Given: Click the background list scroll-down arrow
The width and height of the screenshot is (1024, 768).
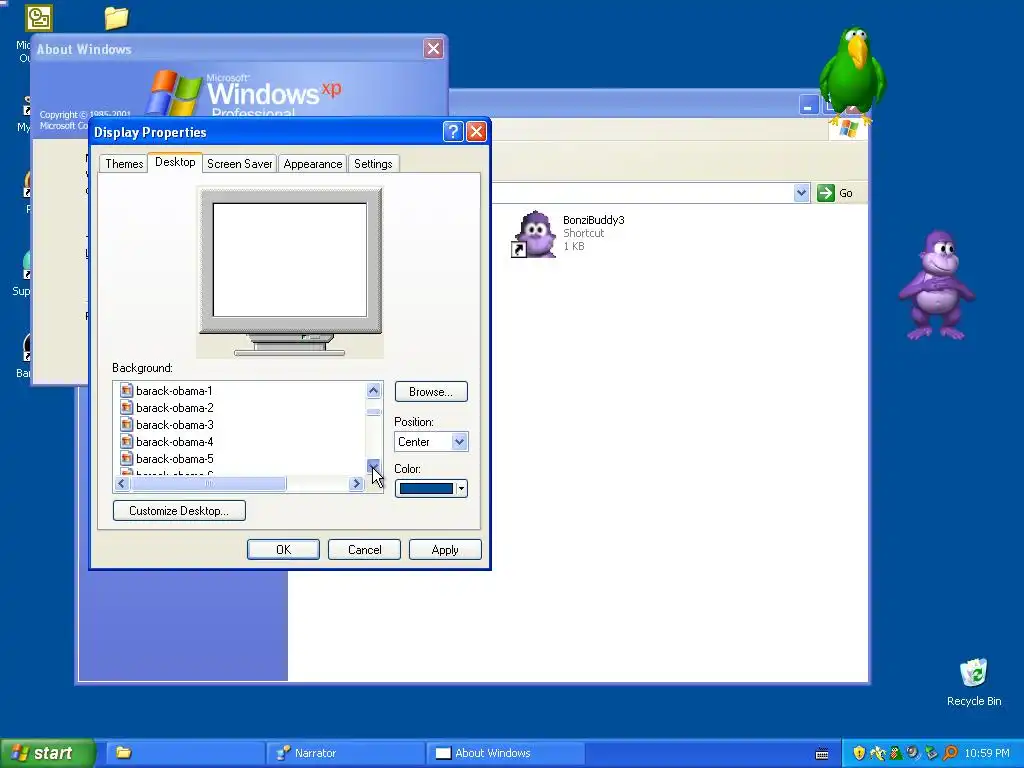Looking at the screenshot, I should [374, 466].
